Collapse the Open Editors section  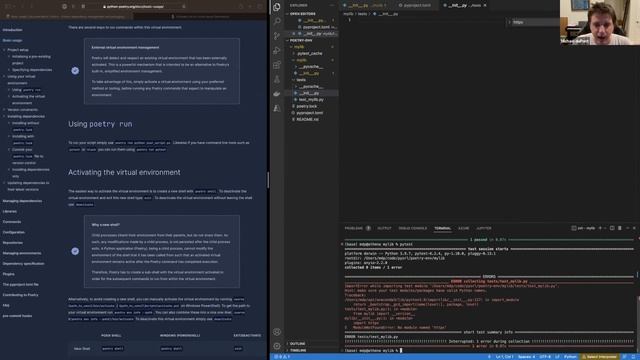pyautogui.click(x=302, y=14)
